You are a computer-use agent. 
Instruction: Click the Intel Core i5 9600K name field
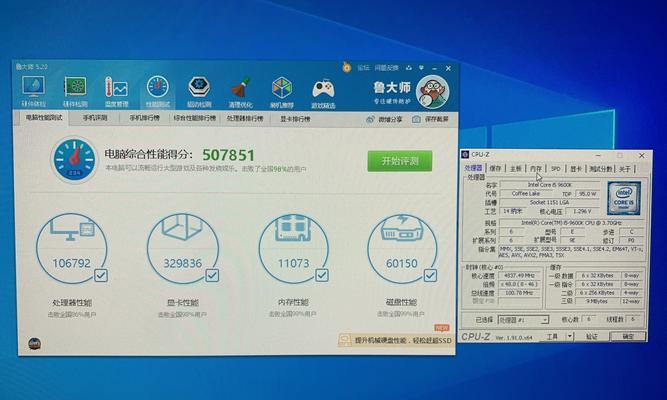tap(550, 185)
